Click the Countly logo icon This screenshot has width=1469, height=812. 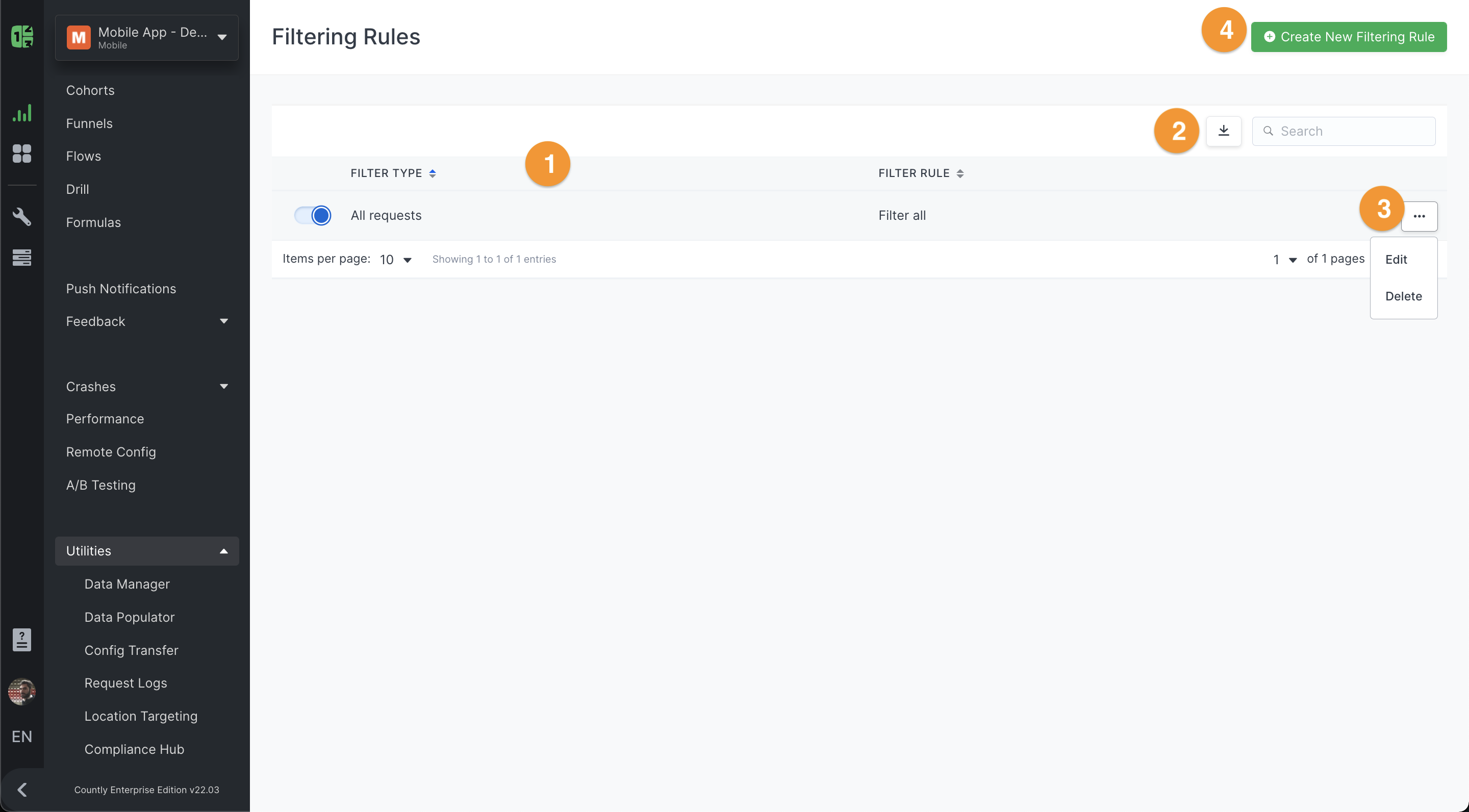[21, 37]
